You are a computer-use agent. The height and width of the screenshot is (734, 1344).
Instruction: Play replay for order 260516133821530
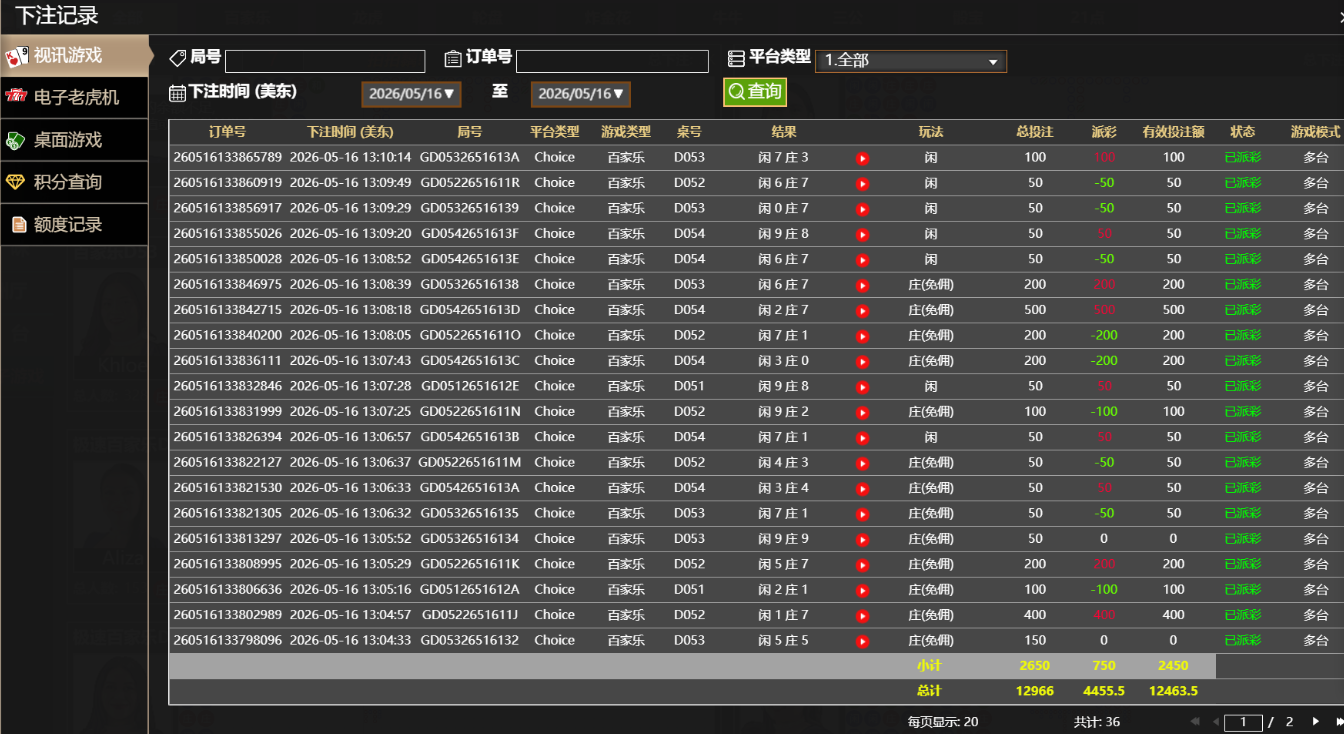[x=862, y=488]
